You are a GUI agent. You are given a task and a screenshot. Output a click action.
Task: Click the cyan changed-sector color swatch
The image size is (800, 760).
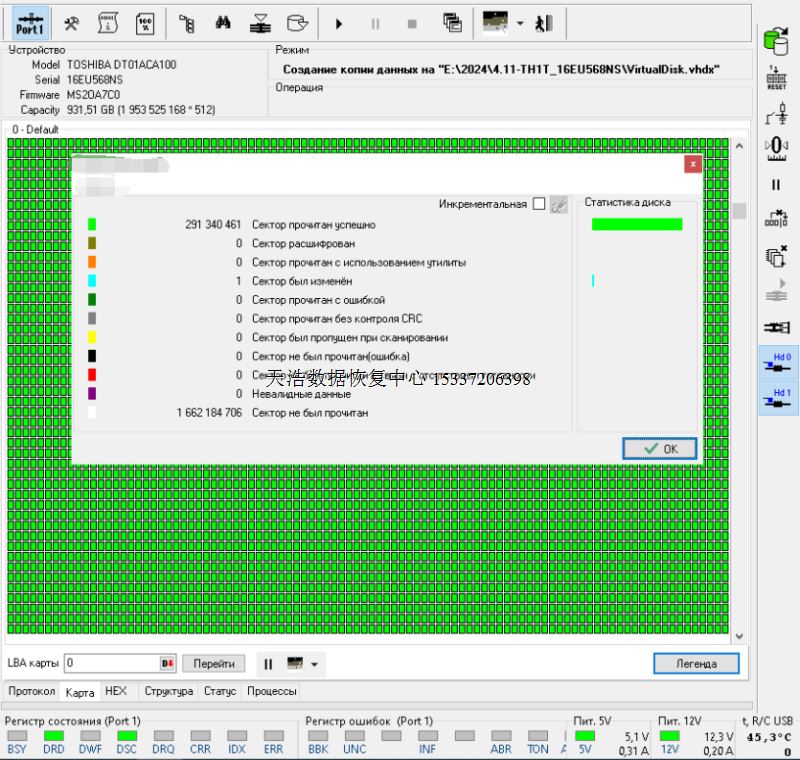[92, 281]
